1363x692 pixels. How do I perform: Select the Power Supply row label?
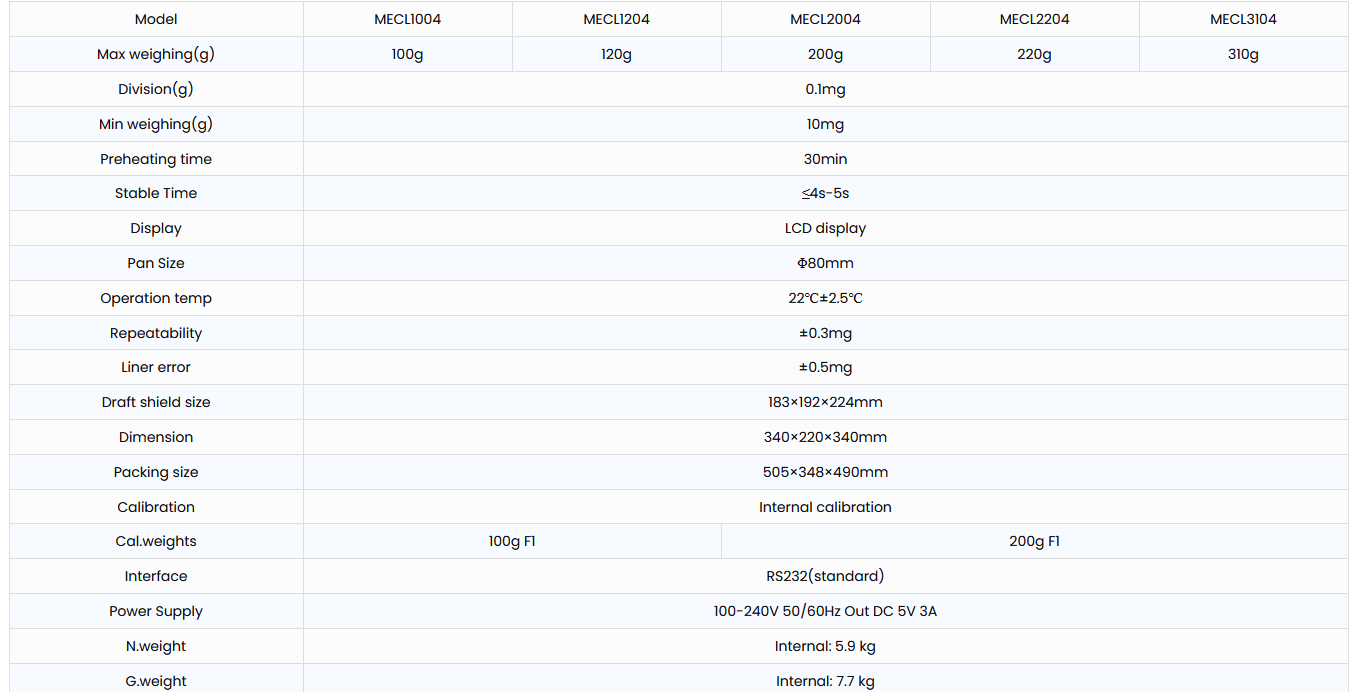(156, 611)
